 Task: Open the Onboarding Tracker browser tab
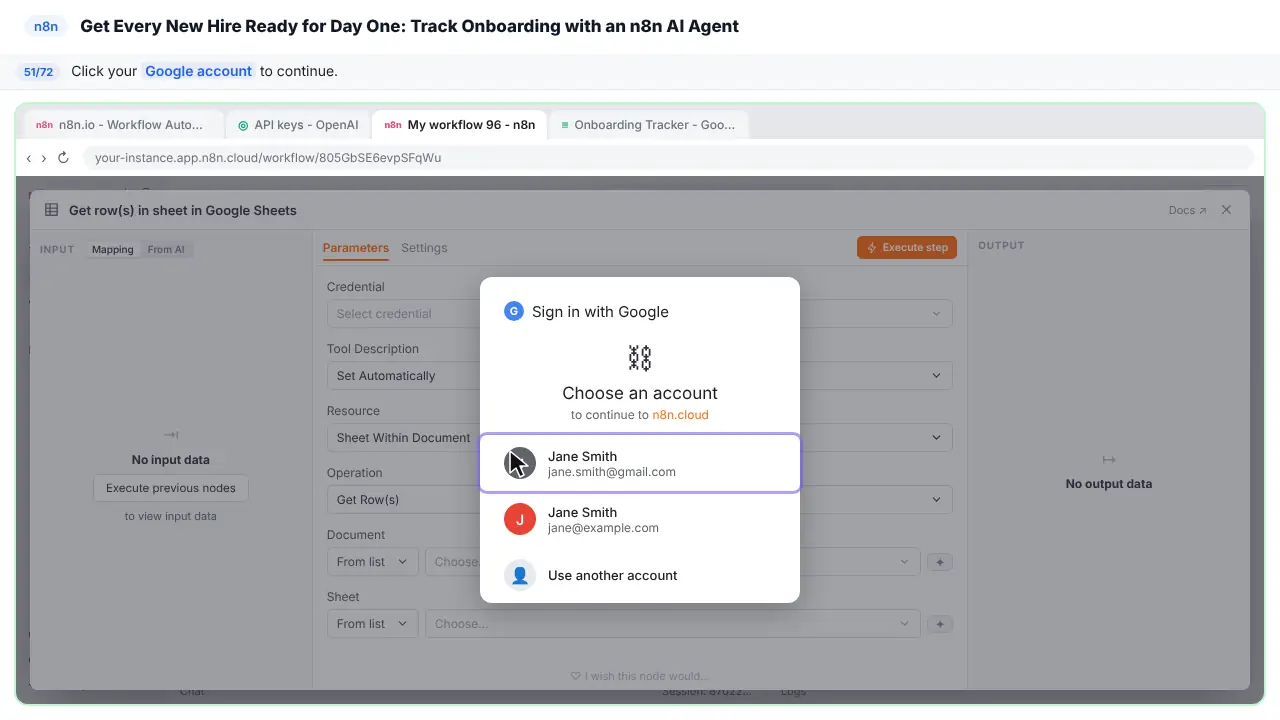click(x=648, y=125)
